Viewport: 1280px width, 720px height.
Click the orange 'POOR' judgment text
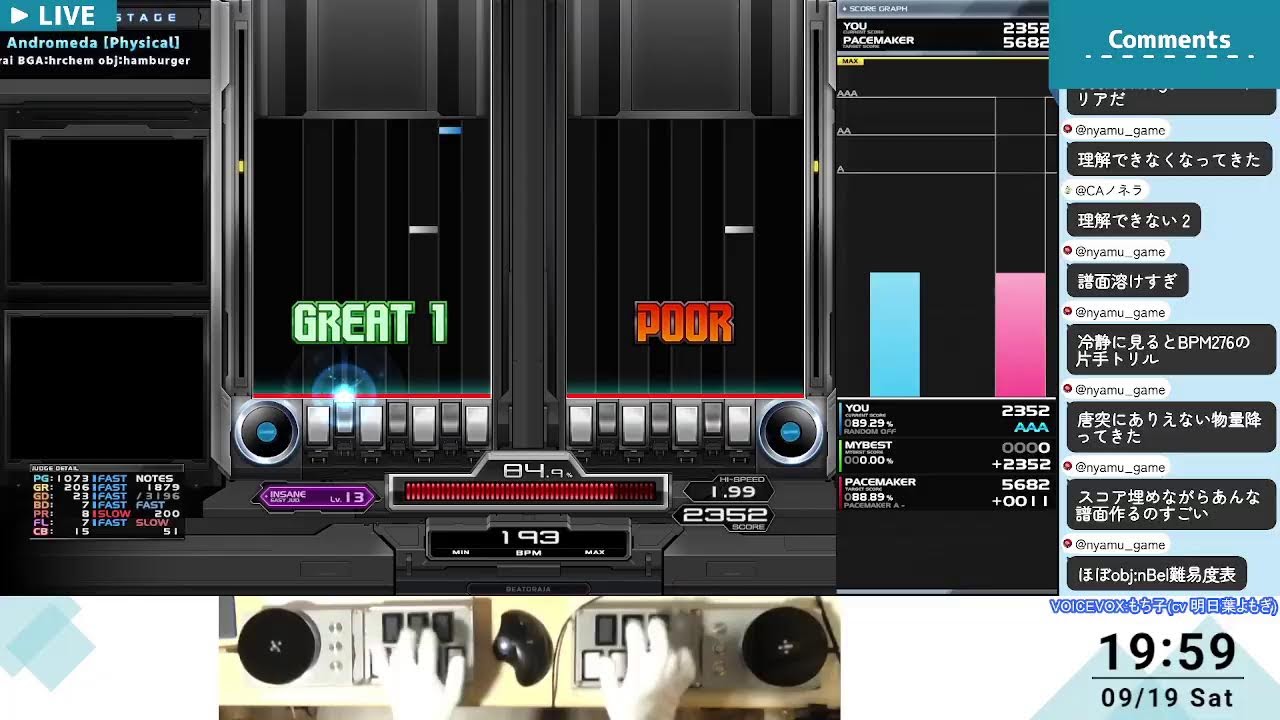tap(684, 324)
